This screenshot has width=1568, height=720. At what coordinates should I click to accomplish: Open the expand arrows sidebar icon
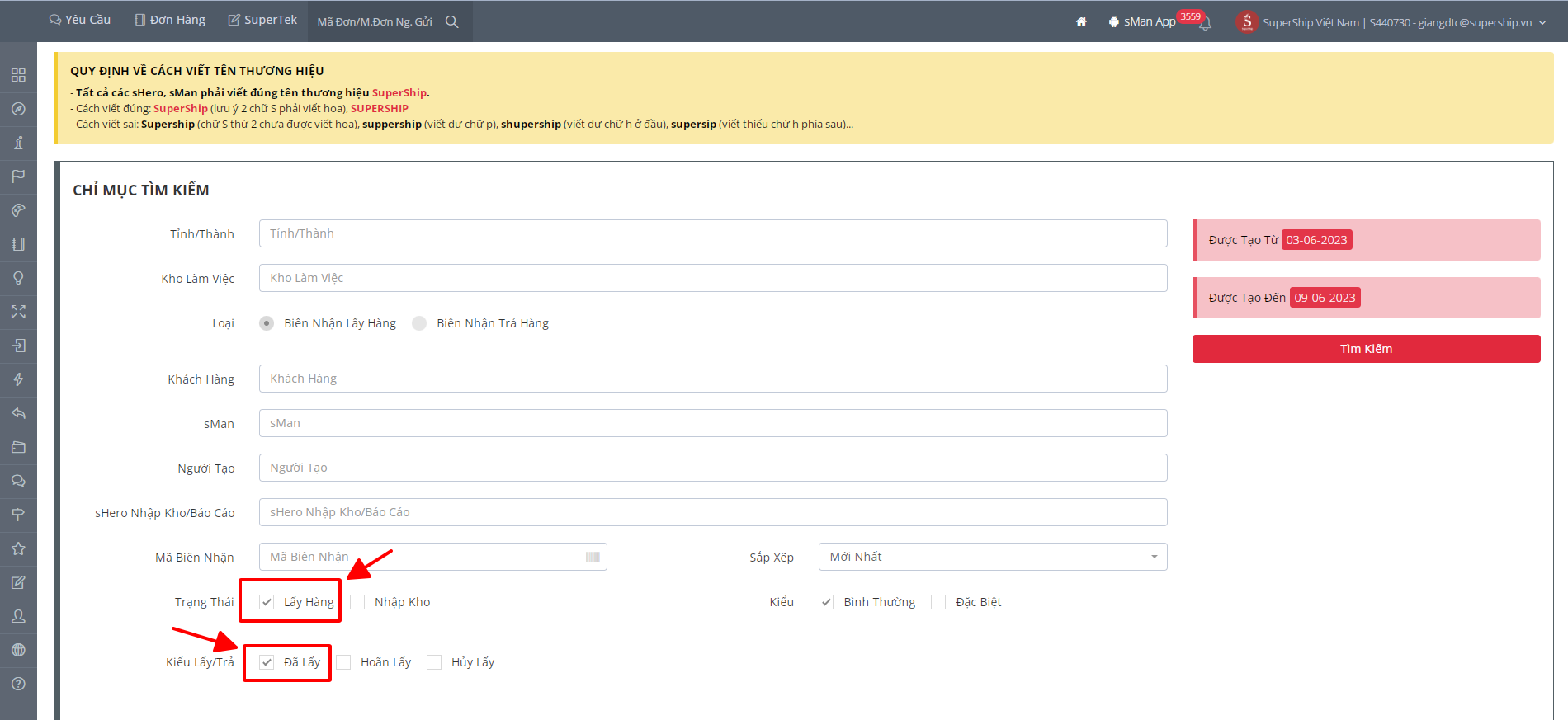tap(18, 312)
